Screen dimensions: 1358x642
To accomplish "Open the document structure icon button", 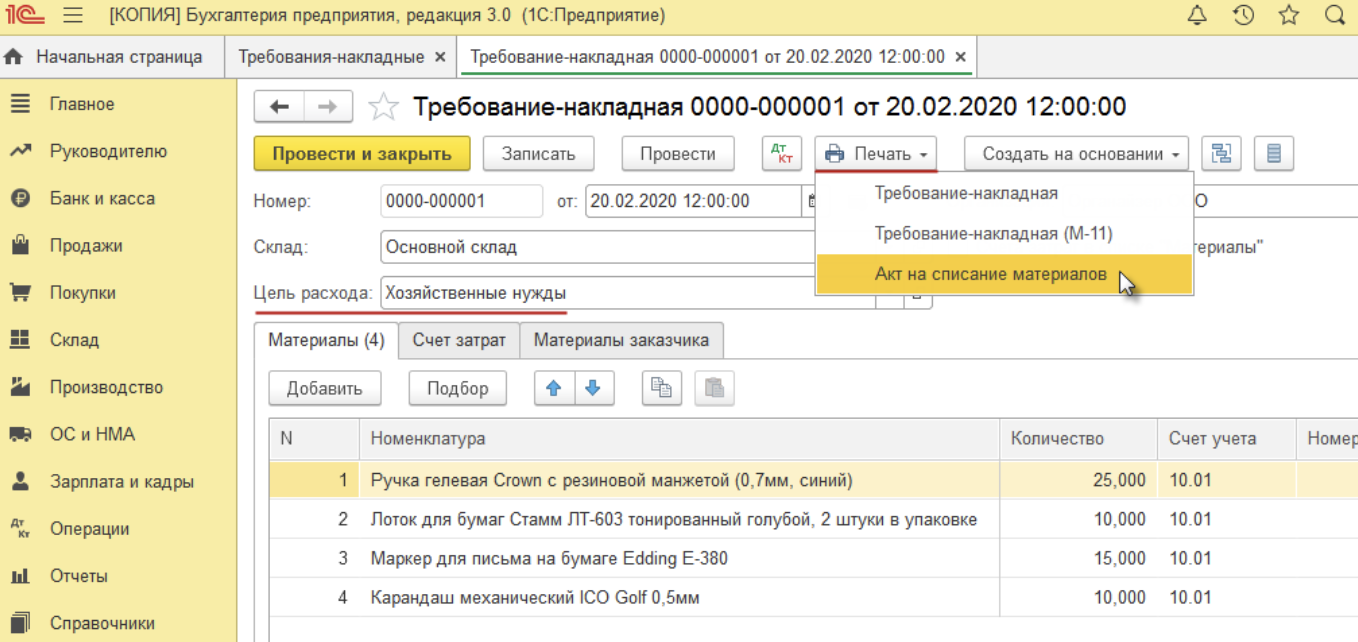I will coord(1221,154).
